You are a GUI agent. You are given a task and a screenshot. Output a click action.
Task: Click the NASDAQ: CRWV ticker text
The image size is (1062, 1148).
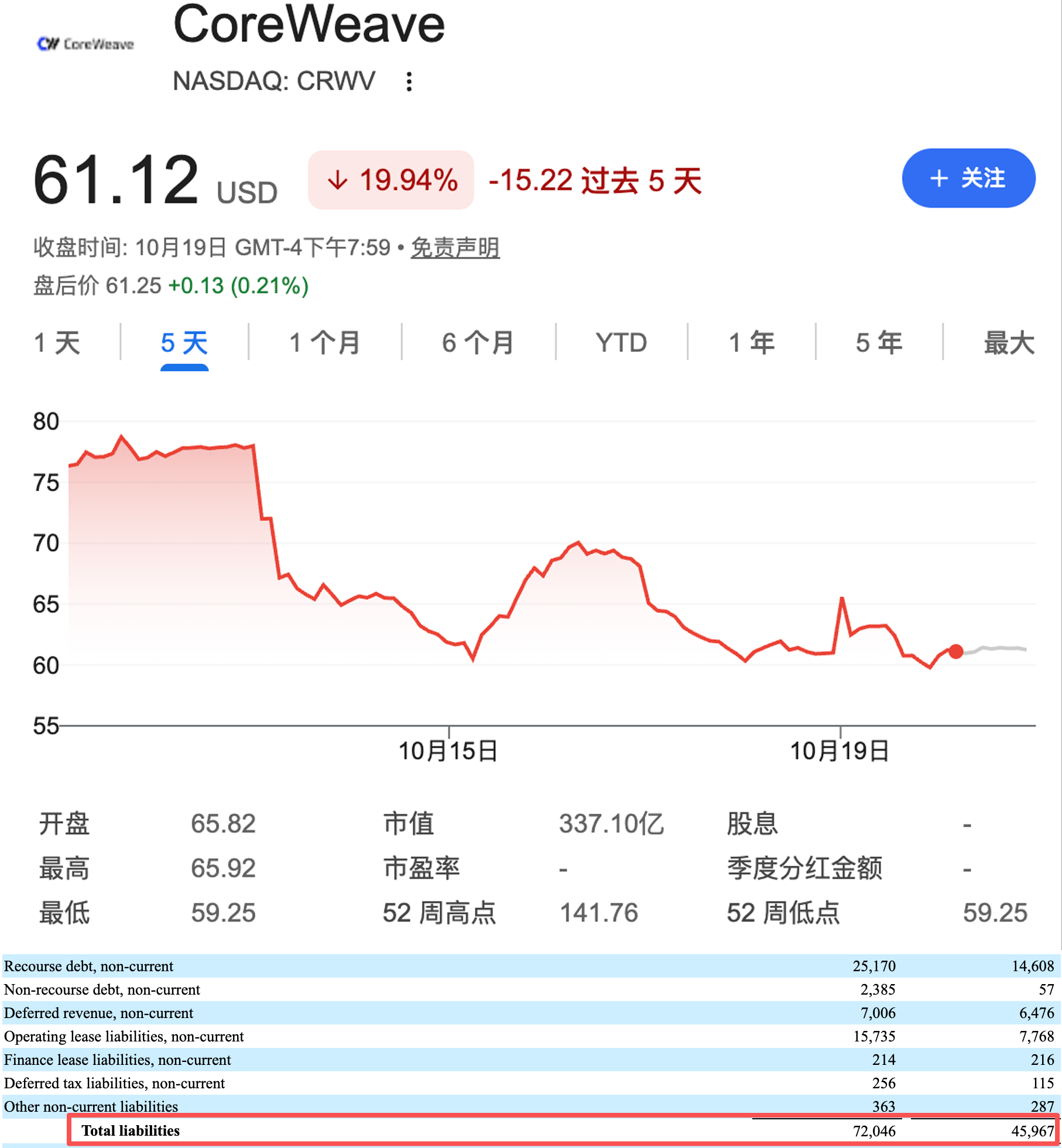pos(274,81)
